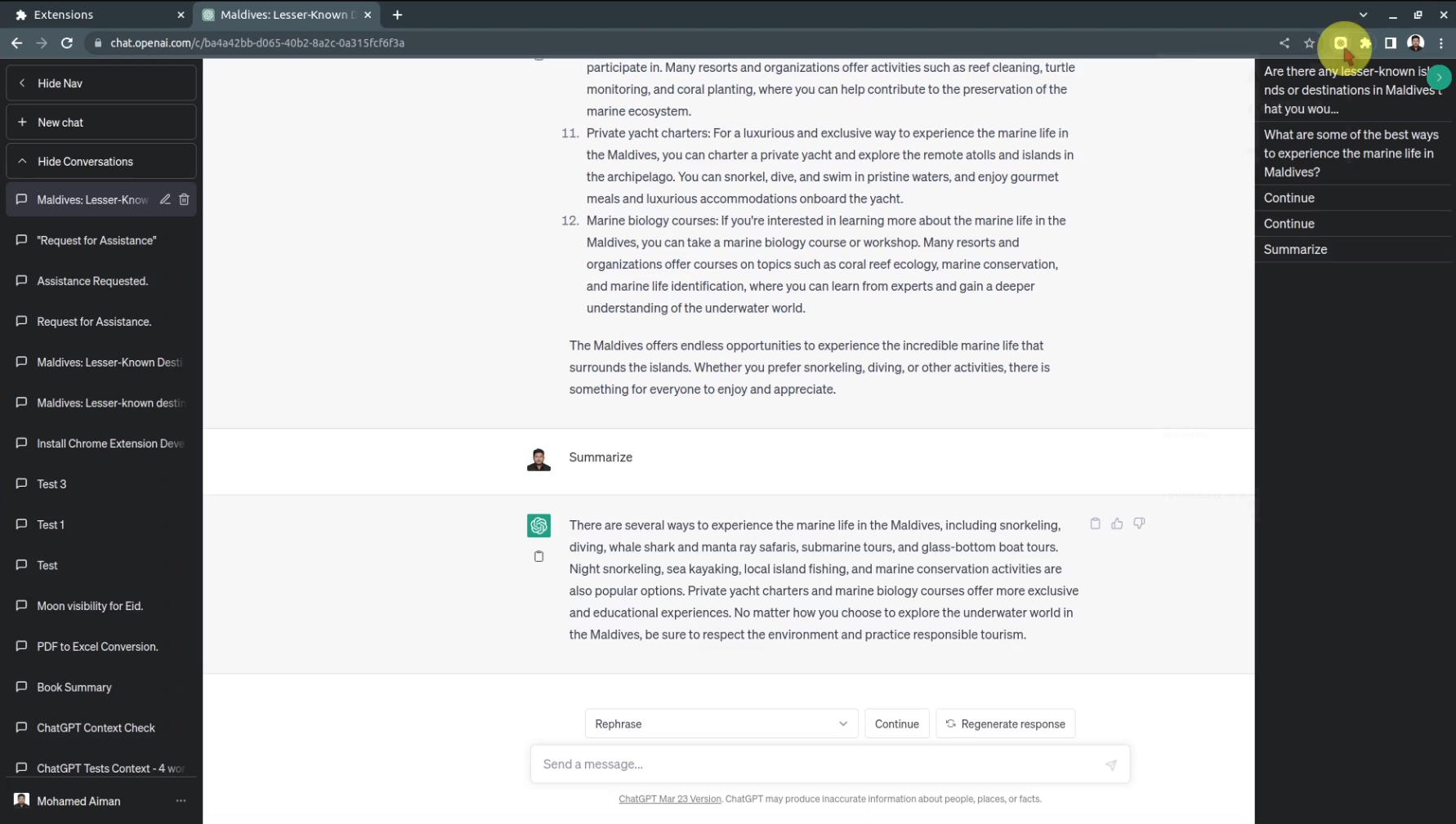
Task: Open the highlighted yellow extension icon
Action: pyautogui.click(x=1341, y=42)
